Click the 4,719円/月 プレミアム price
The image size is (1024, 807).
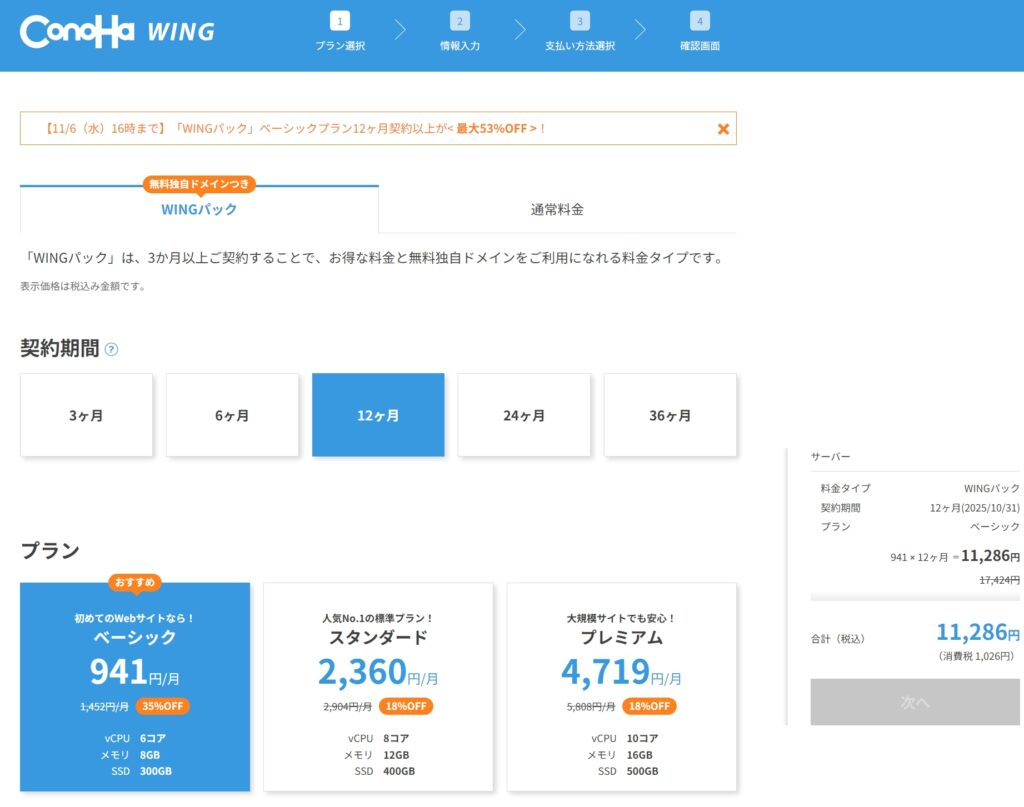622,671
